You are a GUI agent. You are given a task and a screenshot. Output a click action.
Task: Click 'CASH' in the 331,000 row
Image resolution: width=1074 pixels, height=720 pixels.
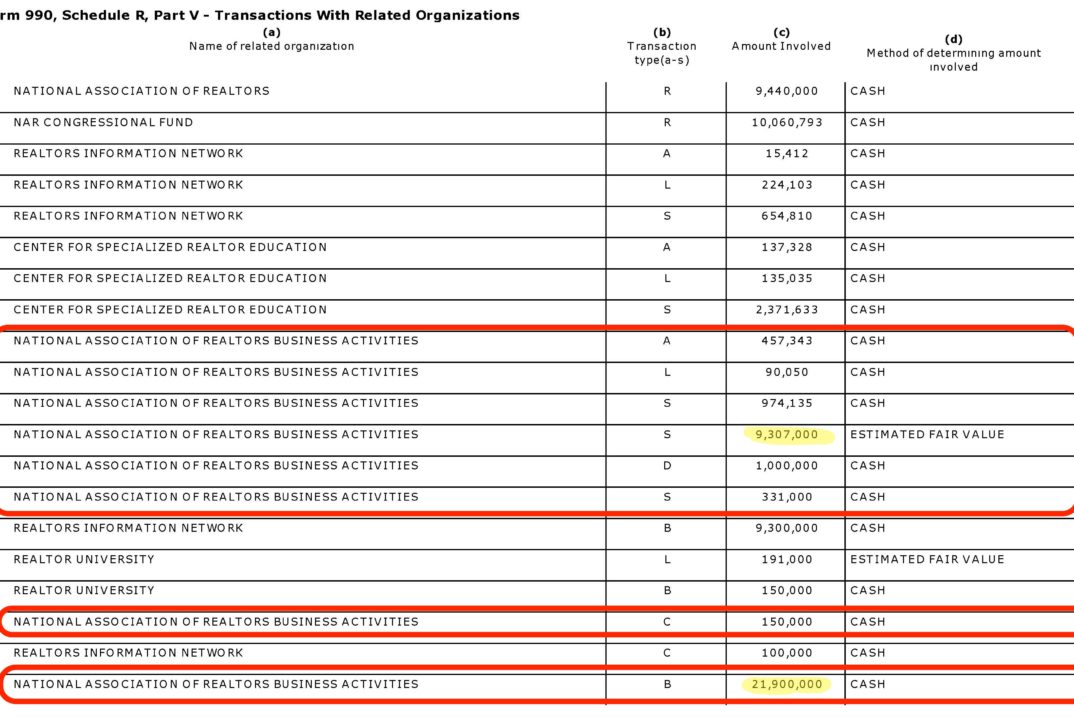click(x=868, y=497)
